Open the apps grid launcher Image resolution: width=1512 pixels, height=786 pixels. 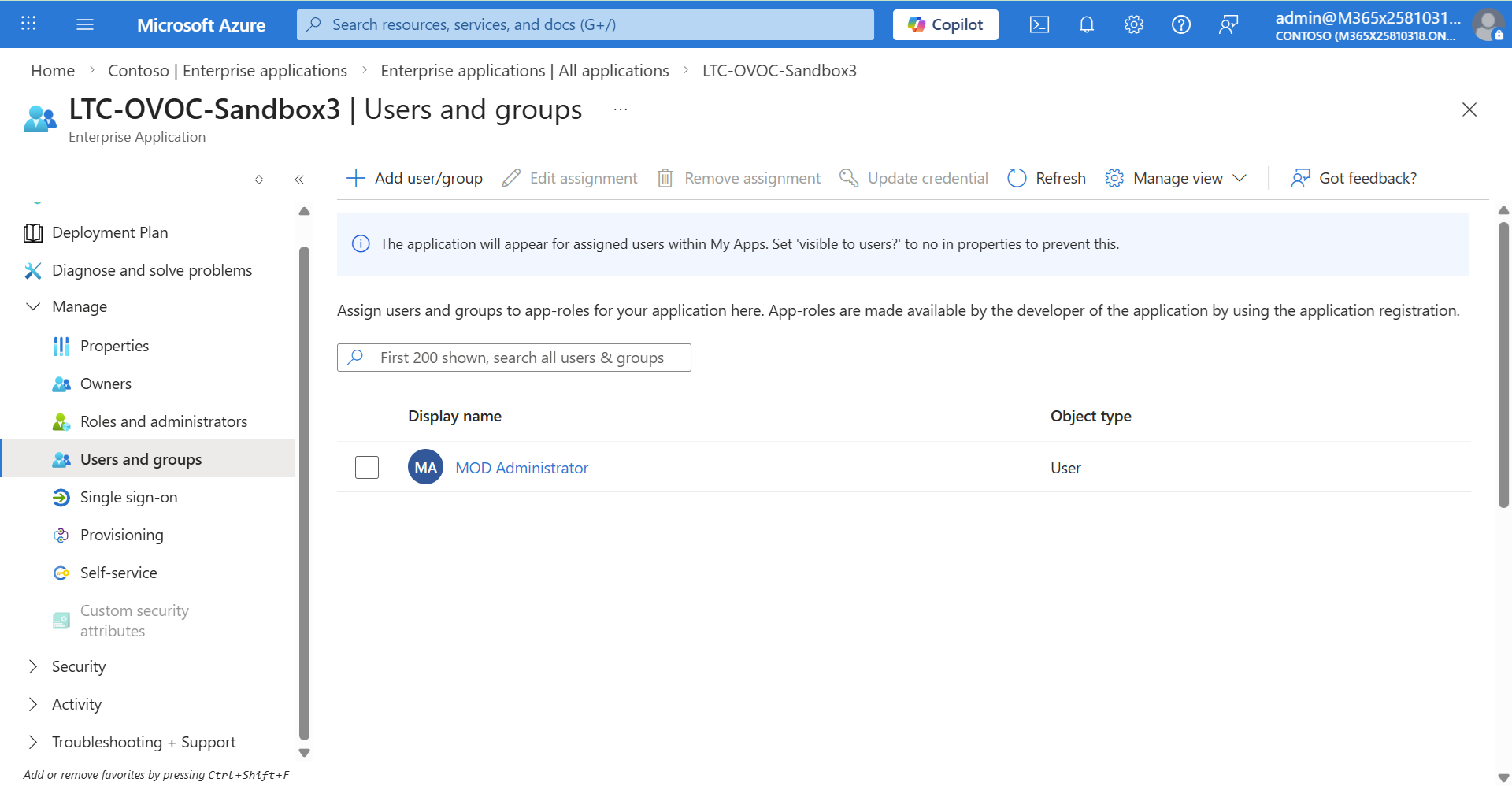[x=28, y=24]
